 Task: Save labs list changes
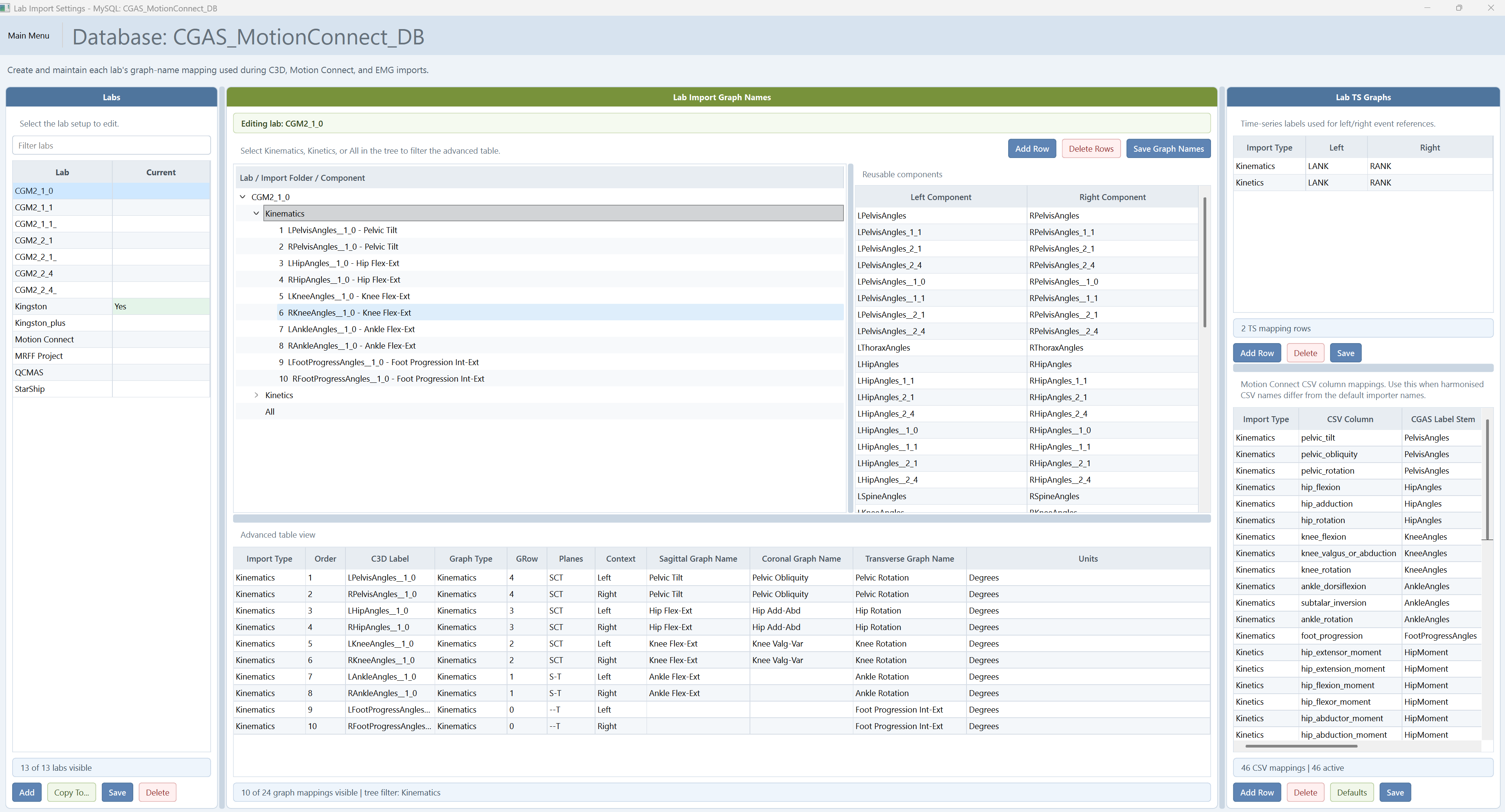coord(117,793)
